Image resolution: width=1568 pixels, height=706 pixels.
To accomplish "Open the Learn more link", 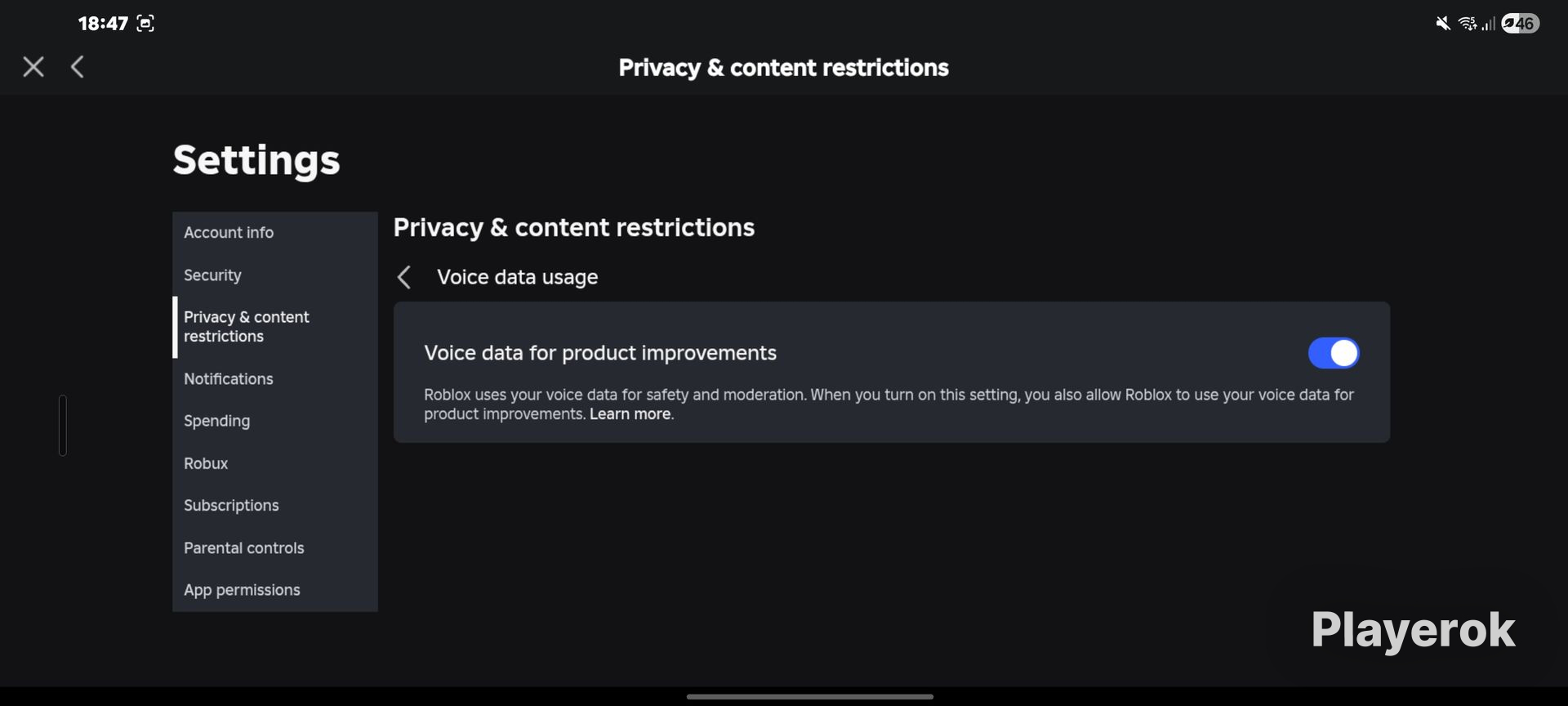I will coord(630,414).
